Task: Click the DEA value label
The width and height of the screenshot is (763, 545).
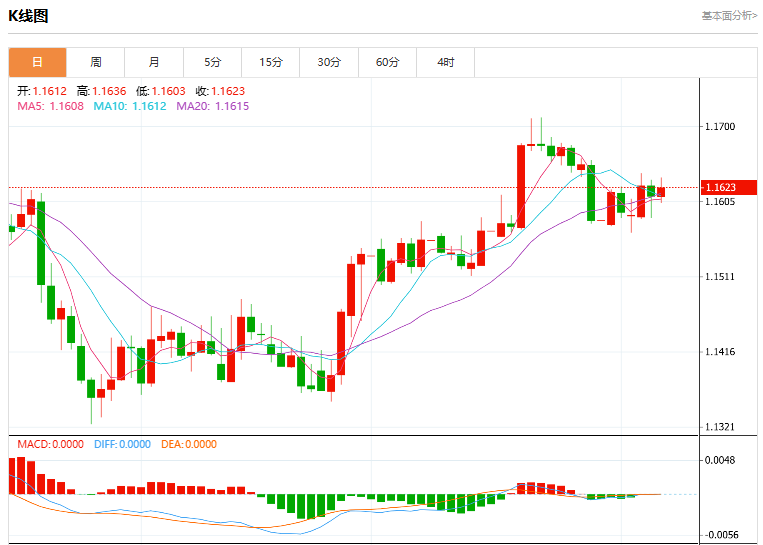Action: [x=189, y=444]
